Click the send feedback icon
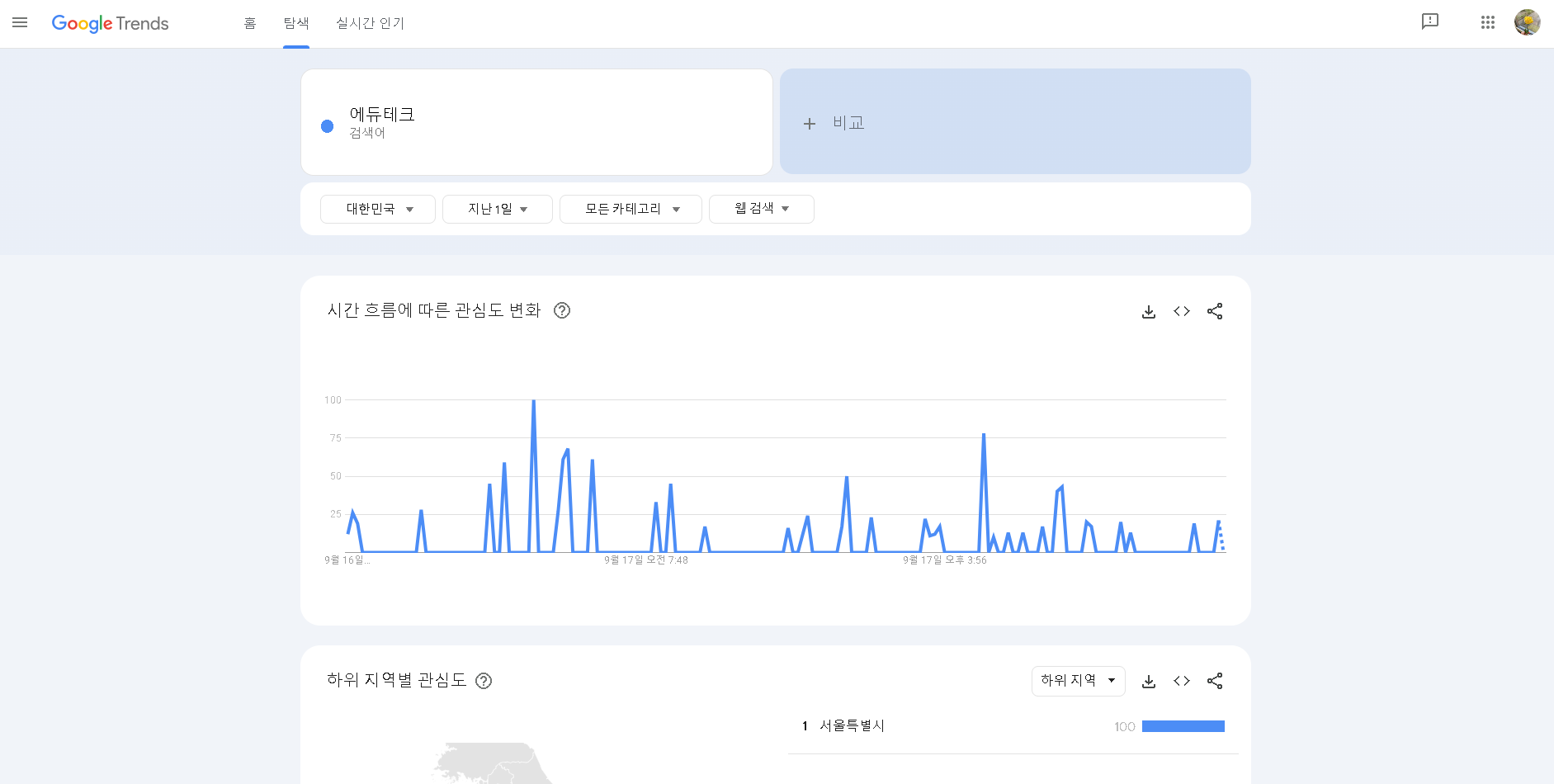The width and height of the screenshot is (1554, 784). point(1429,22)
